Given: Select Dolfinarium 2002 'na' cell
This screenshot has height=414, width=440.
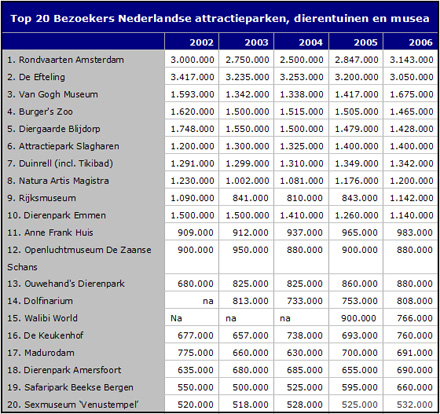Looking at the screenshot, I should [x=208, y=301].
